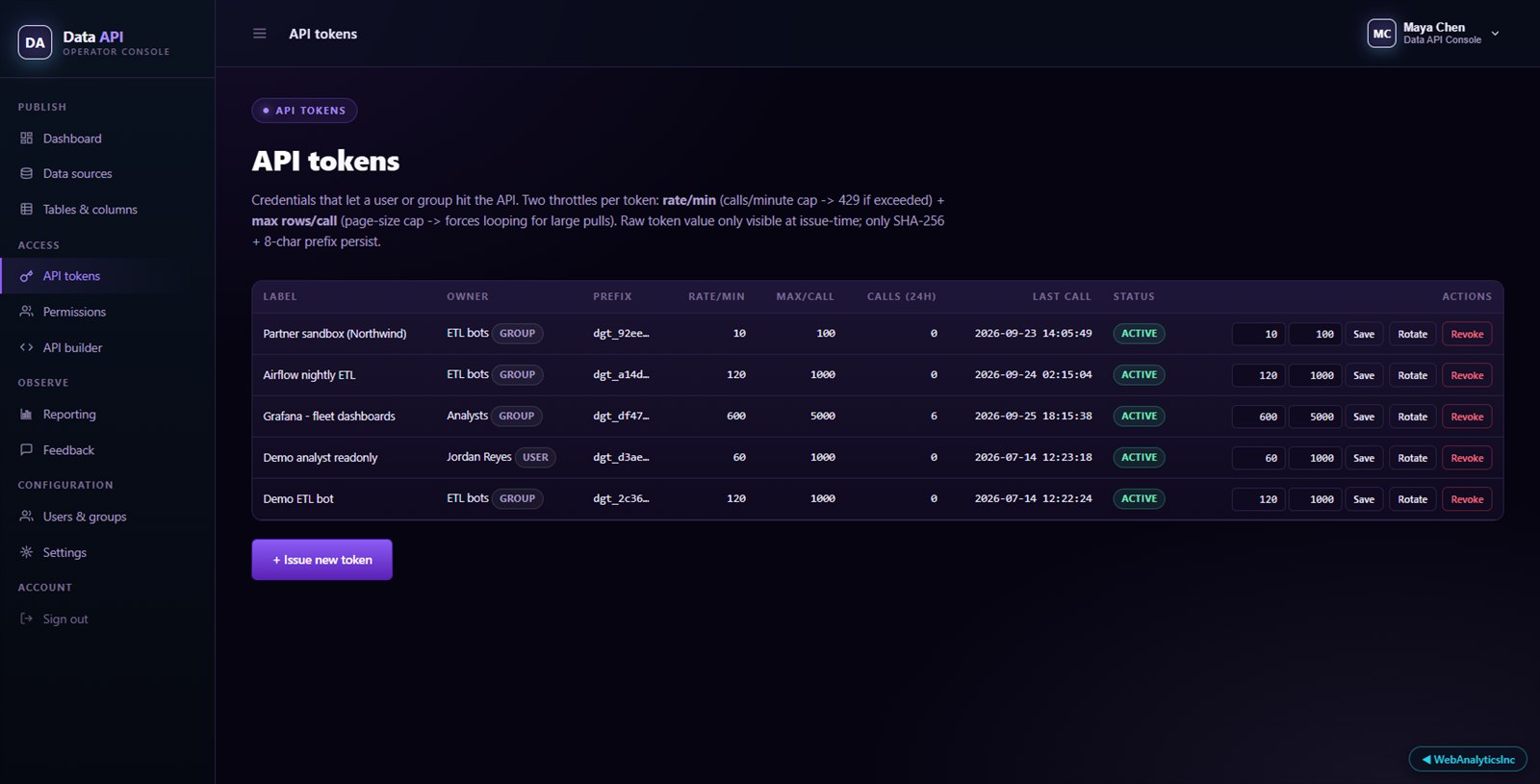This screenshot has width=1540, height=784.
Task: Save the Partner sandbox (Northwind) limits
Action: (x=1364, y=334)
